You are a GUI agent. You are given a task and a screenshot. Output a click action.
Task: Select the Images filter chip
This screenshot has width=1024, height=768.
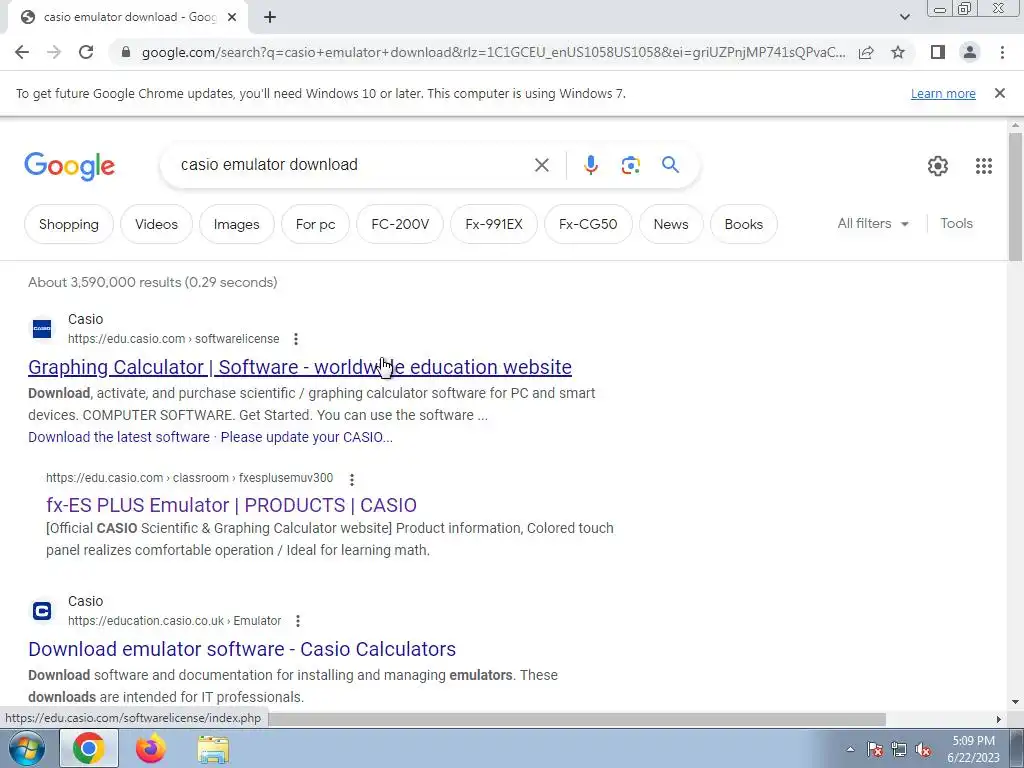tap(236, 224)
